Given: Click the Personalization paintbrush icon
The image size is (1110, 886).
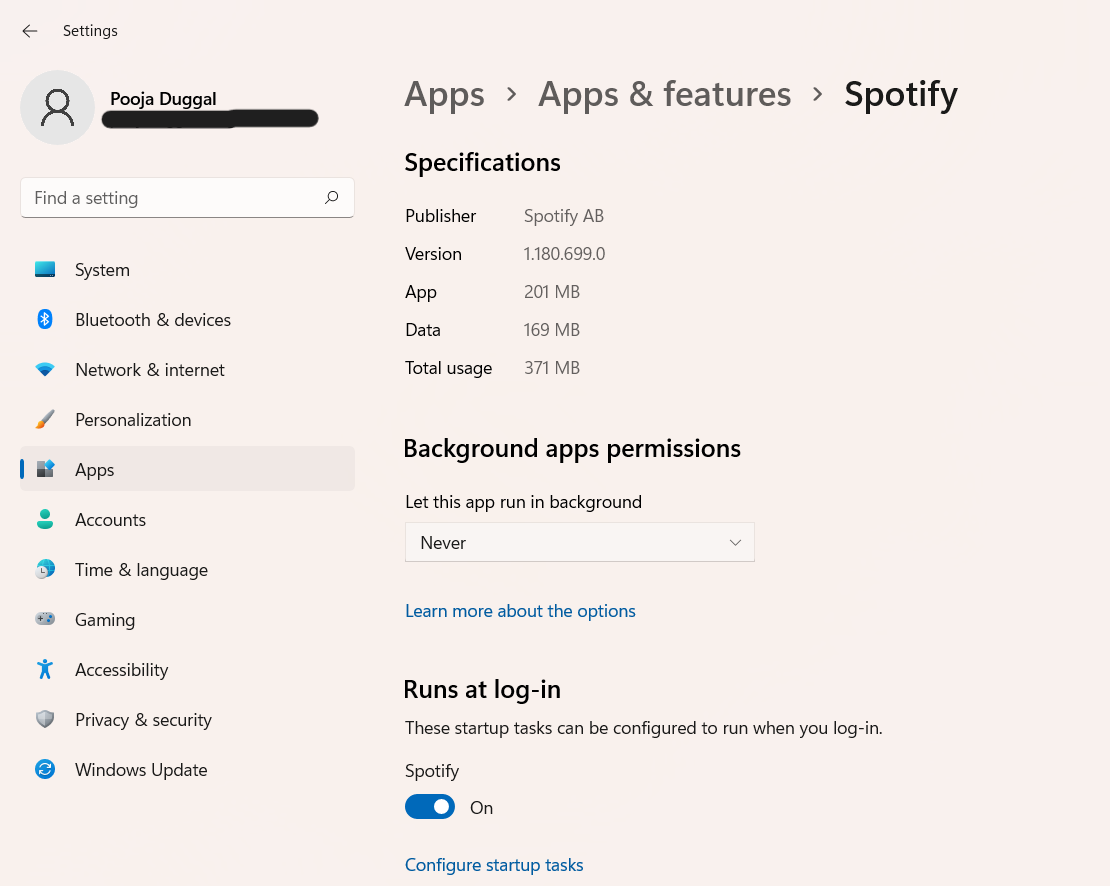Looking at the screenshot, I should pyautogui.click(x=45, y=420).
